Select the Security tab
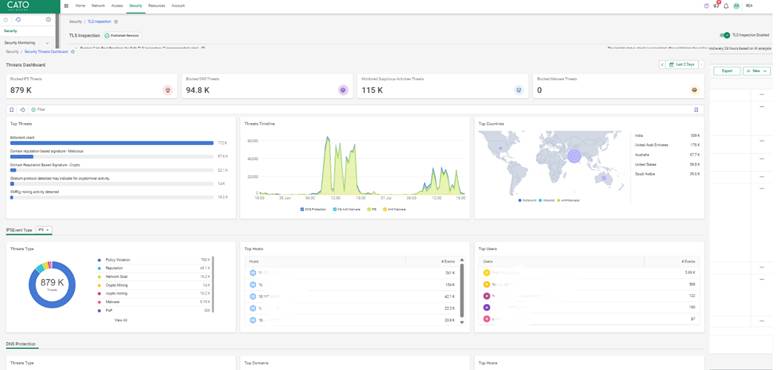 [135, 6]
